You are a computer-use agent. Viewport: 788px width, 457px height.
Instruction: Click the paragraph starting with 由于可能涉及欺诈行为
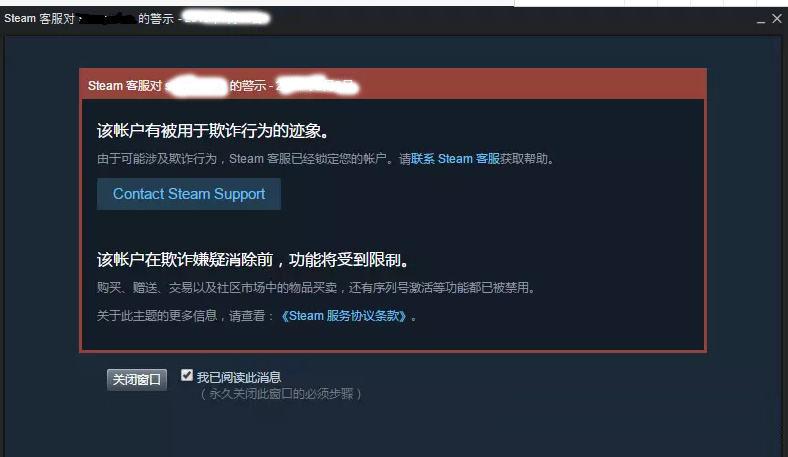(325, 159)
